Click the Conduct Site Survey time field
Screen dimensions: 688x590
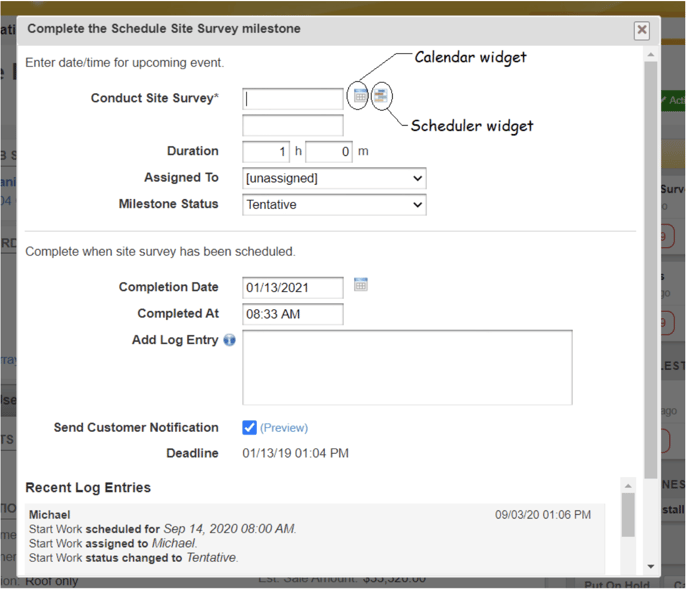pos(293,125)
